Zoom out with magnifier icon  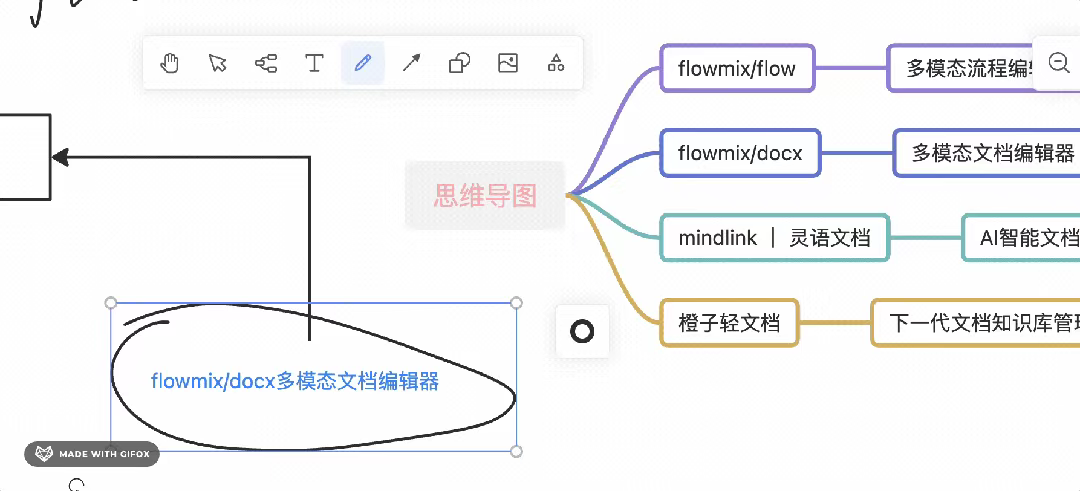tap(1059, 63)
